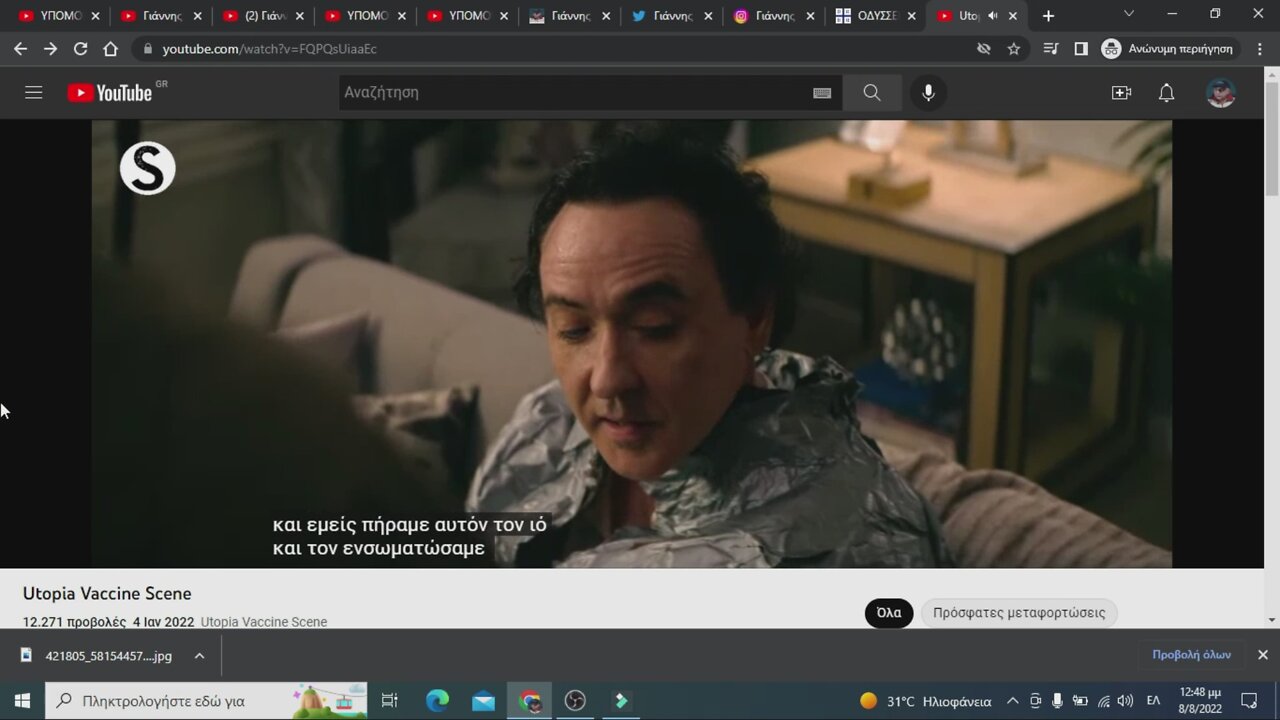Close the Instagram Γιάννης tab
The image size is (1280, 720).
coord(810,16)
